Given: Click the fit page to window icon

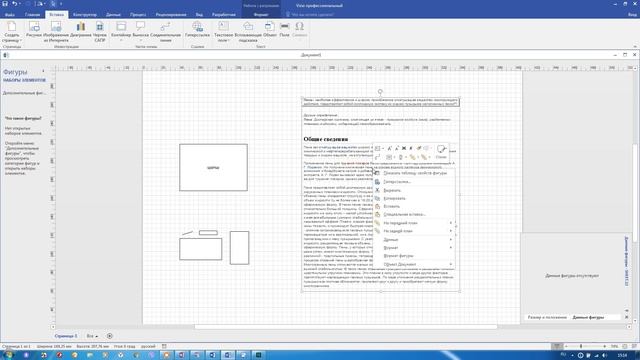Looking at the screenshot, I should [x=624, y=346].
